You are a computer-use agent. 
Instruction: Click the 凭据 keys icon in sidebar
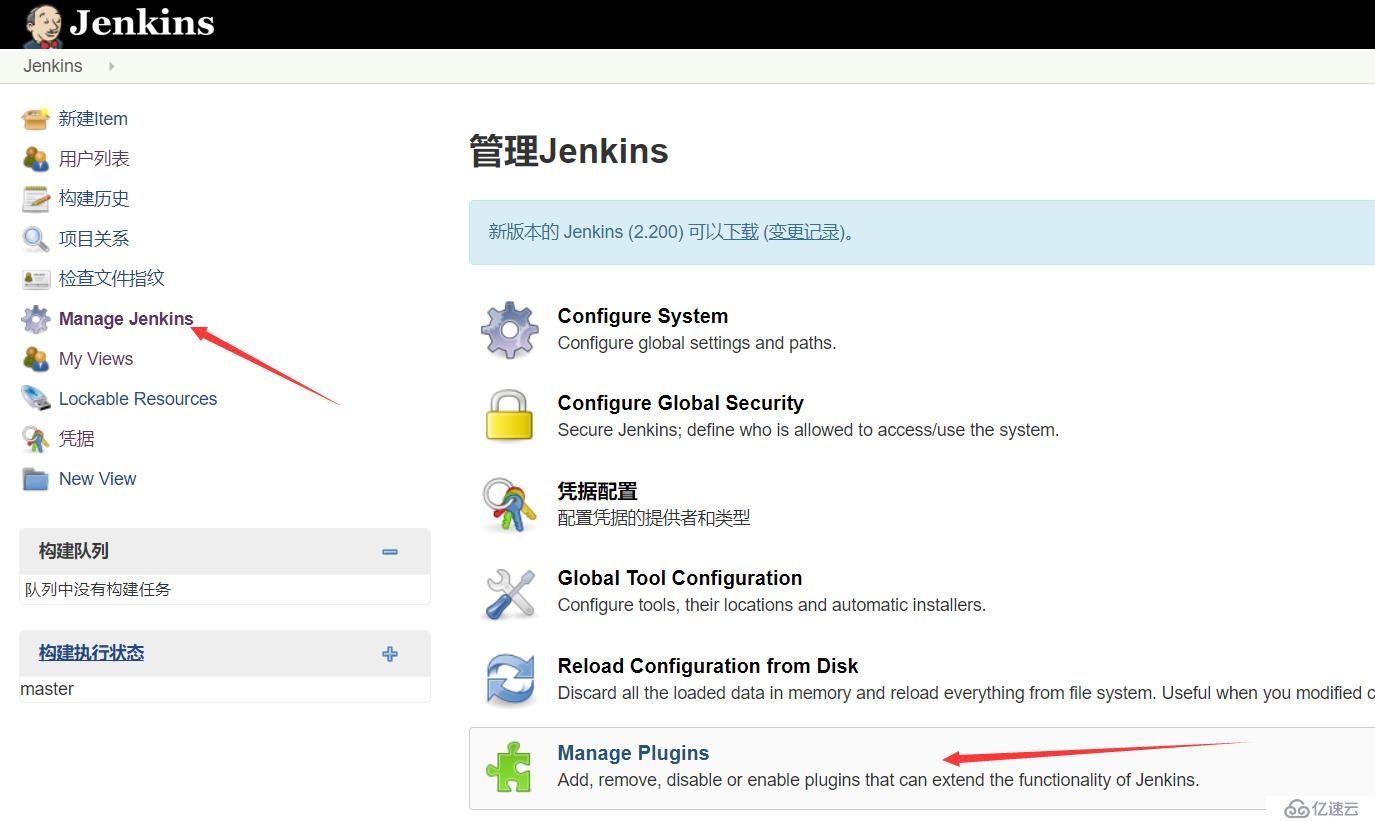(x=36, y=439)
